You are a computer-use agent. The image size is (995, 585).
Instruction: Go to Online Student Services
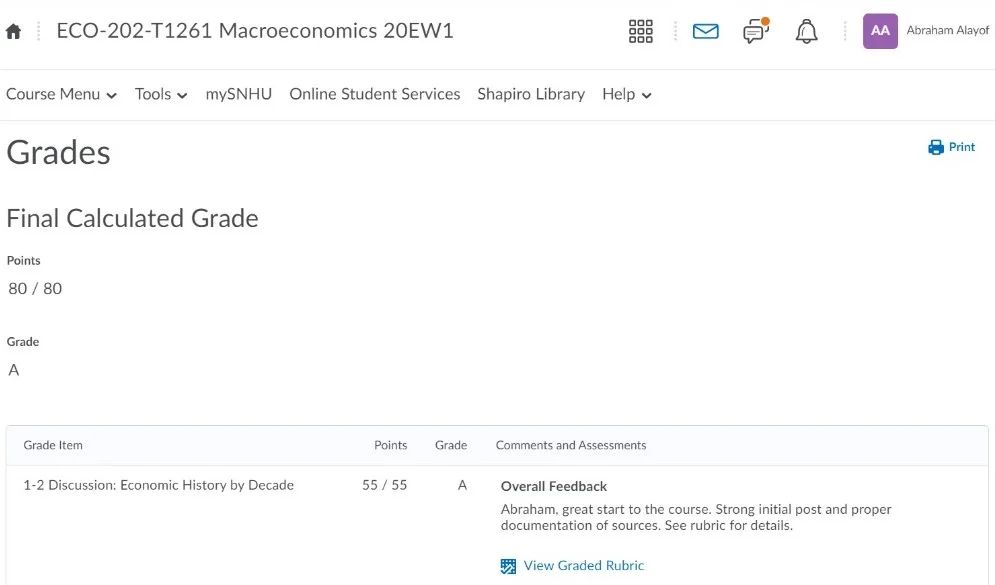click(x=374, y=94)
